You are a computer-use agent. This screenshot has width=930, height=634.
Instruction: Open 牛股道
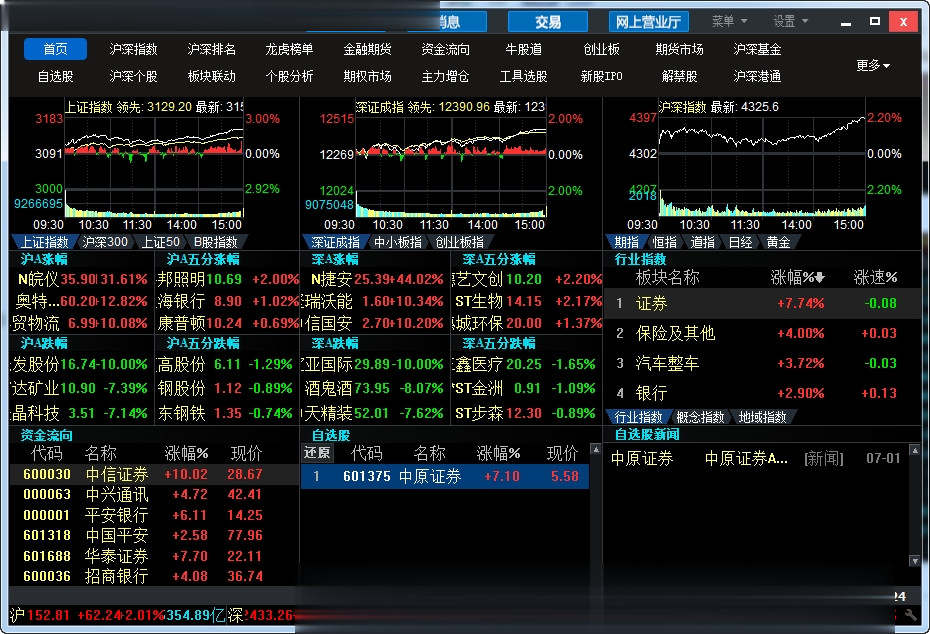pyautogui.click(x=524, y=49)
